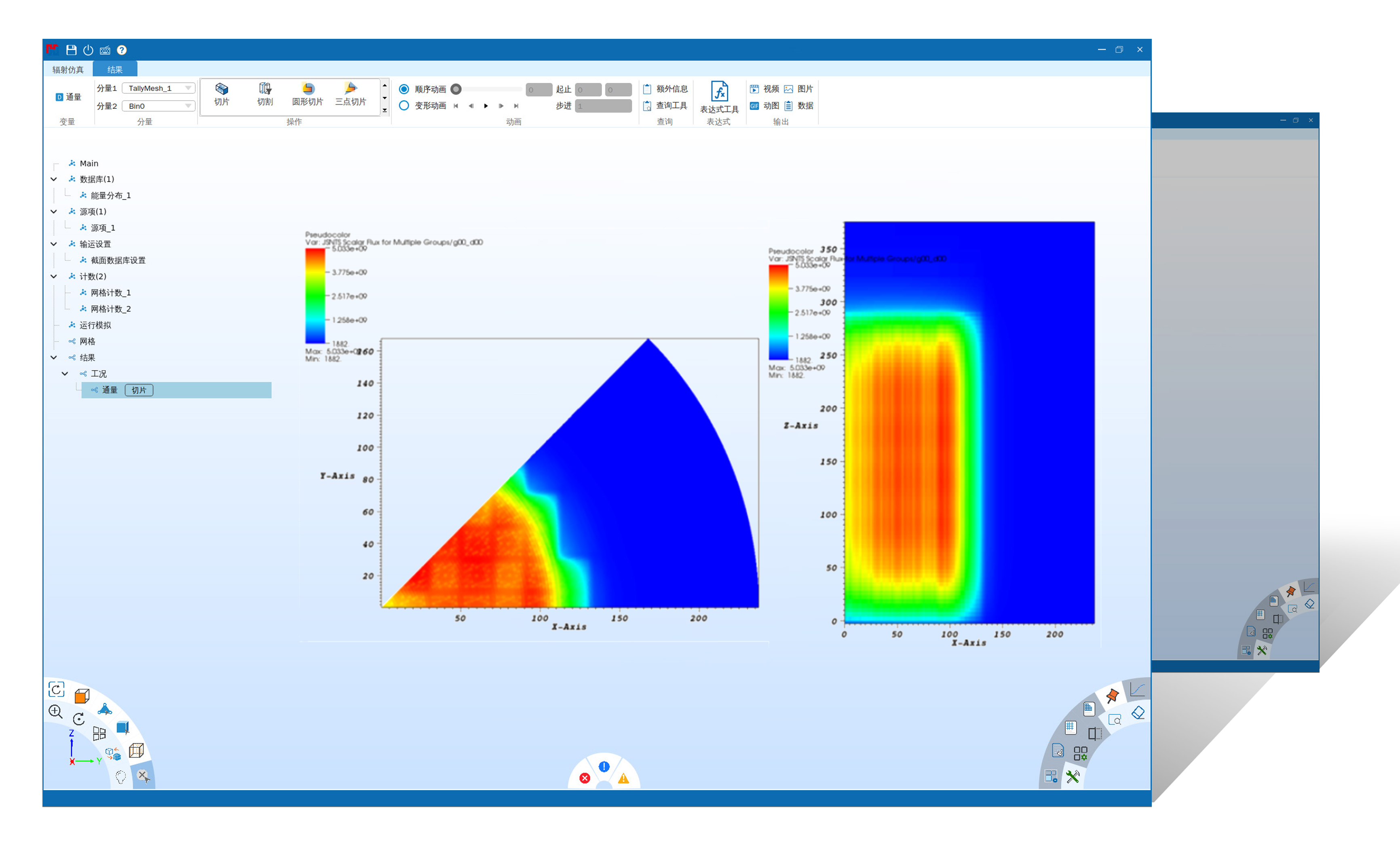1400x846 pixels.
Task: Open the 表达式工具 expression tool
Action: [719, 94]
